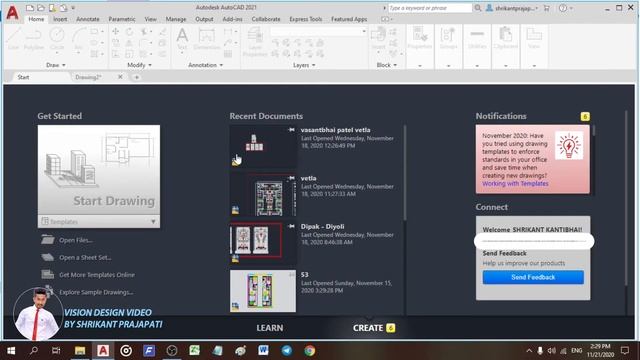
Task: Select the Line tool in Draw panel
Action: [13, 38]
